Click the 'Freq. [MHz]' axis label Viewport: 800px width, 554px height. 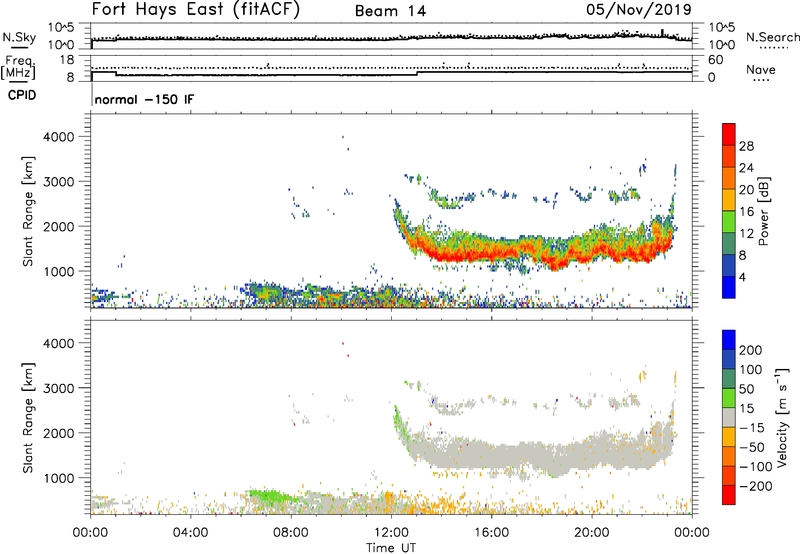[x=19, y=68]
